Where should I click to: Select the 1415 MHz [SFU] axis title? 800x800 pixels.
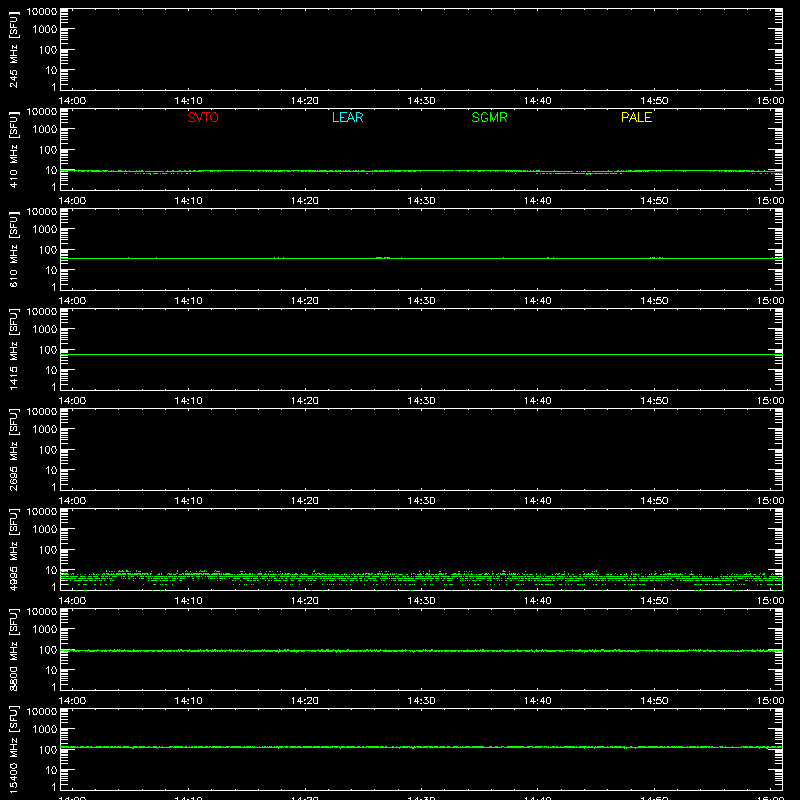click(x=13, y=349)
